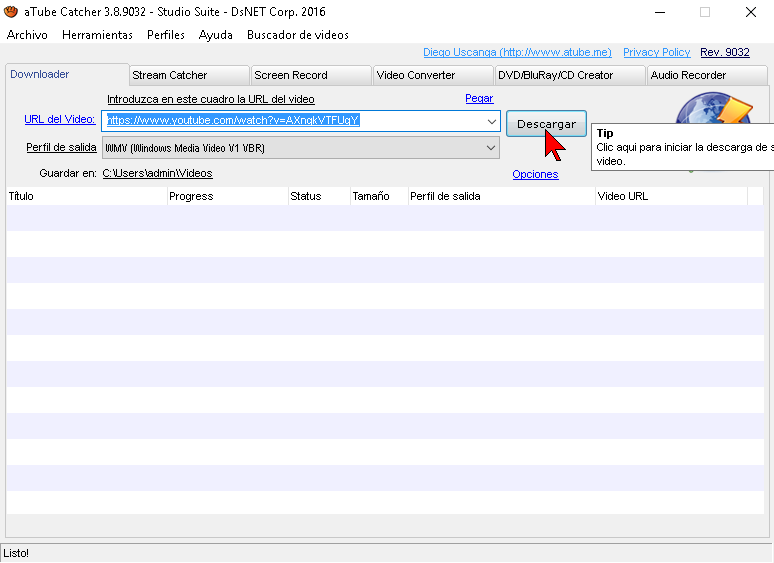This screenshot has height=563, width=774.
Task: Switch to the Screen Record tab
Action: pos(311,75)
